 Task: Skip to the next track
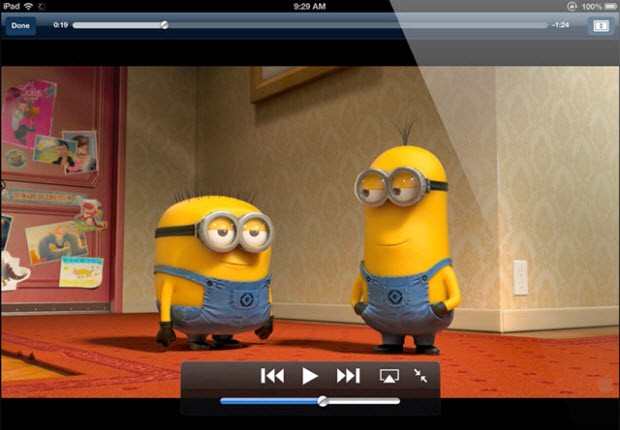[348, 376]
